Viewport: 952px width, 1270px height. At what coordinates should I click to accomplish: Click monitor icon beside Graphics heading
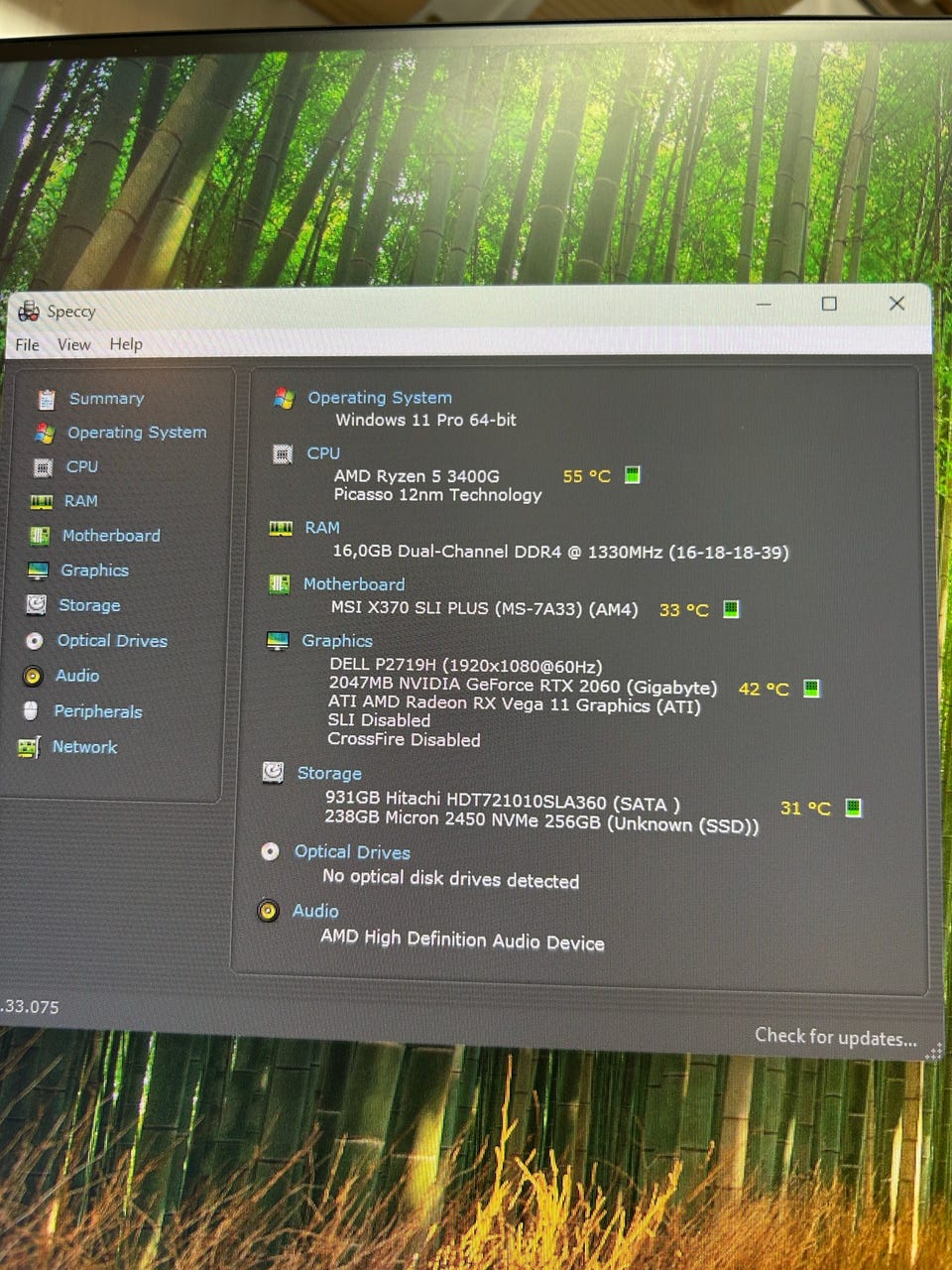click(278, 642)
